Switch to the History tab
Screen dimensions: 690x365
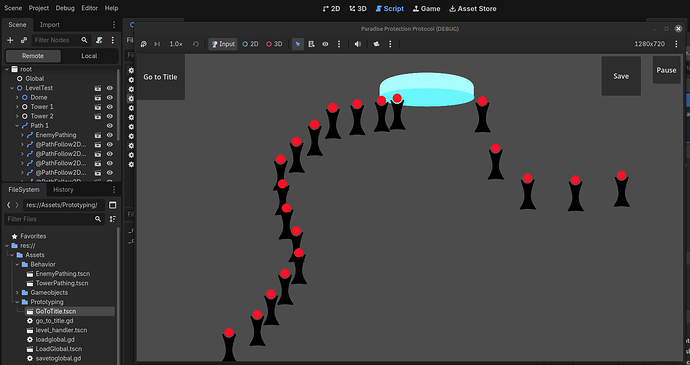63,190
